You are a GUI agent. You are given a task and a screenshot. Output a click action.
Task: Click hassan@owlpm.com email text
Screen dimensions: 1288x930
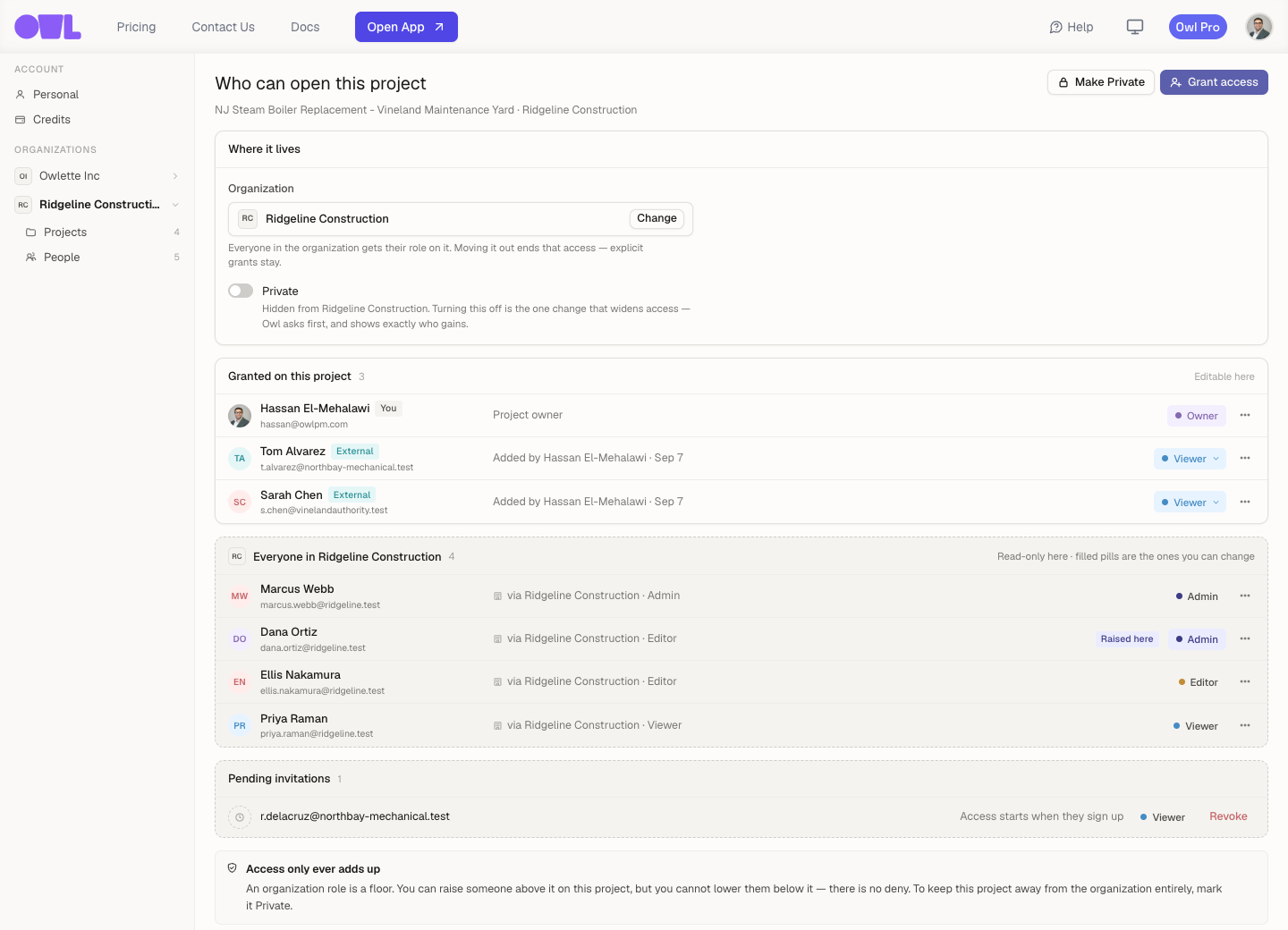(304, 425)
